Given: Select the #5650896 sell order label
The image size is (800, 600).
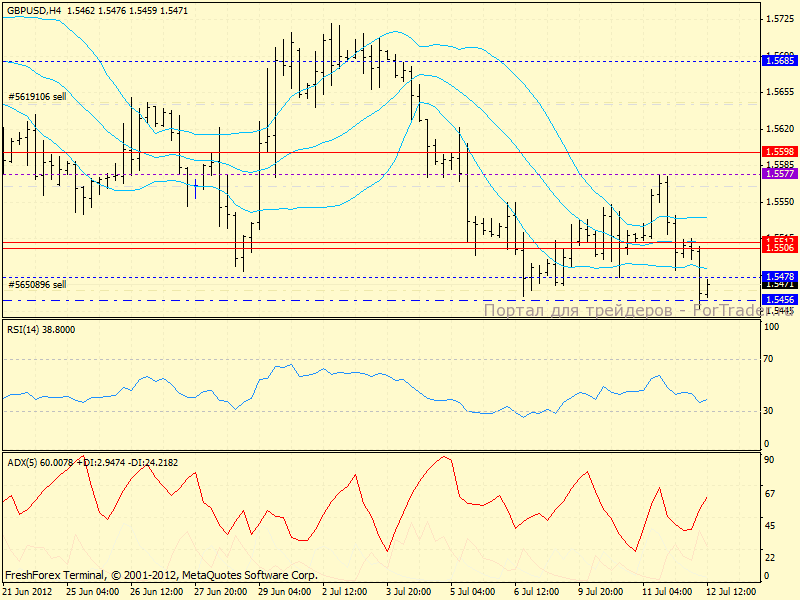Looking at the screenshot, I should coord(37,284).
